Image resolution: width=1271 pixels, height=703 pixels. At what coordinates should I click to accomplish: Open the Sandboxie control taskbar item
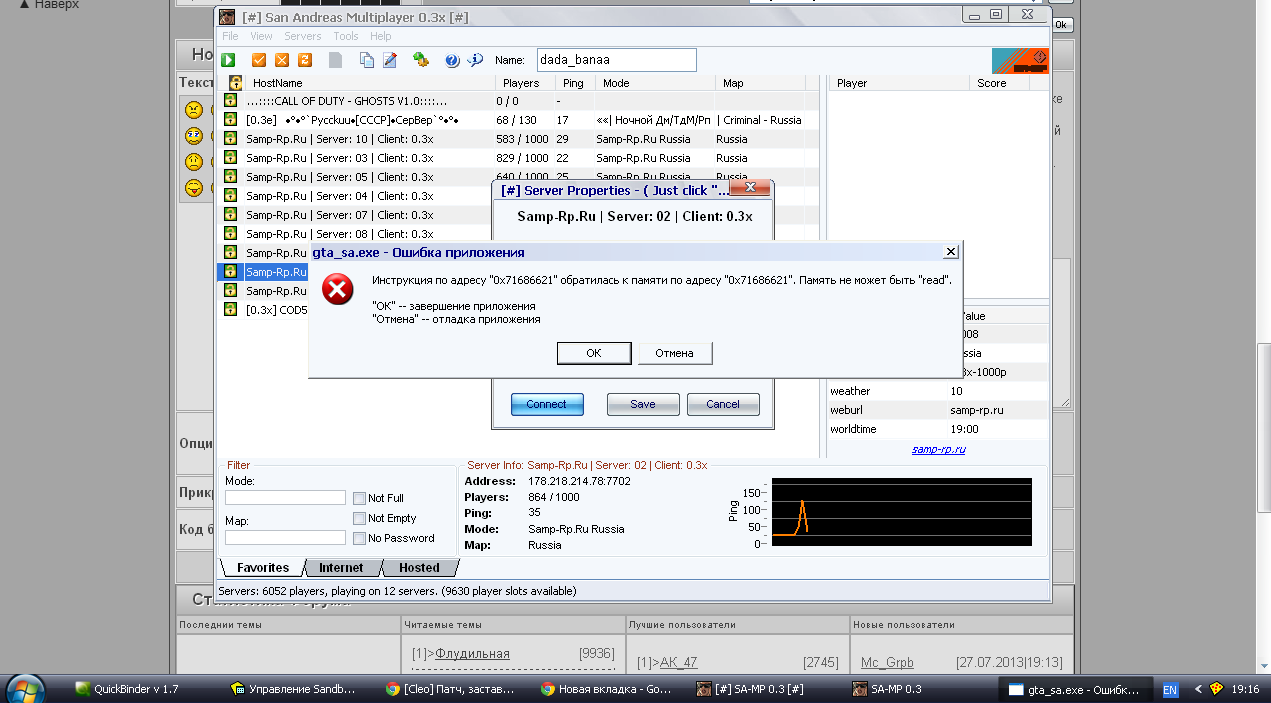point(292,689)
